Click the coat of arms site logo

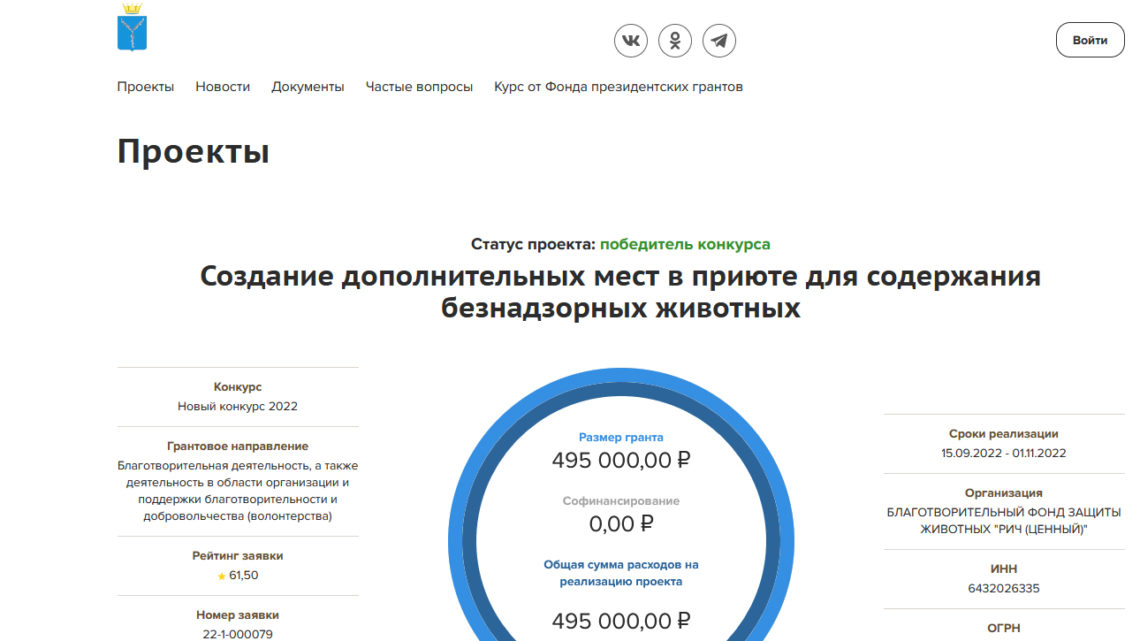pyautogui.click(x=132, y=28)
